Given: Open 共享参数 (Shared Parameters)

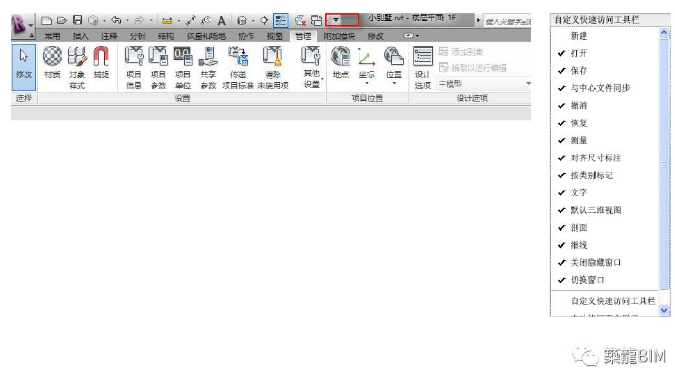Looking at the screenshot, I should (208, 68).
